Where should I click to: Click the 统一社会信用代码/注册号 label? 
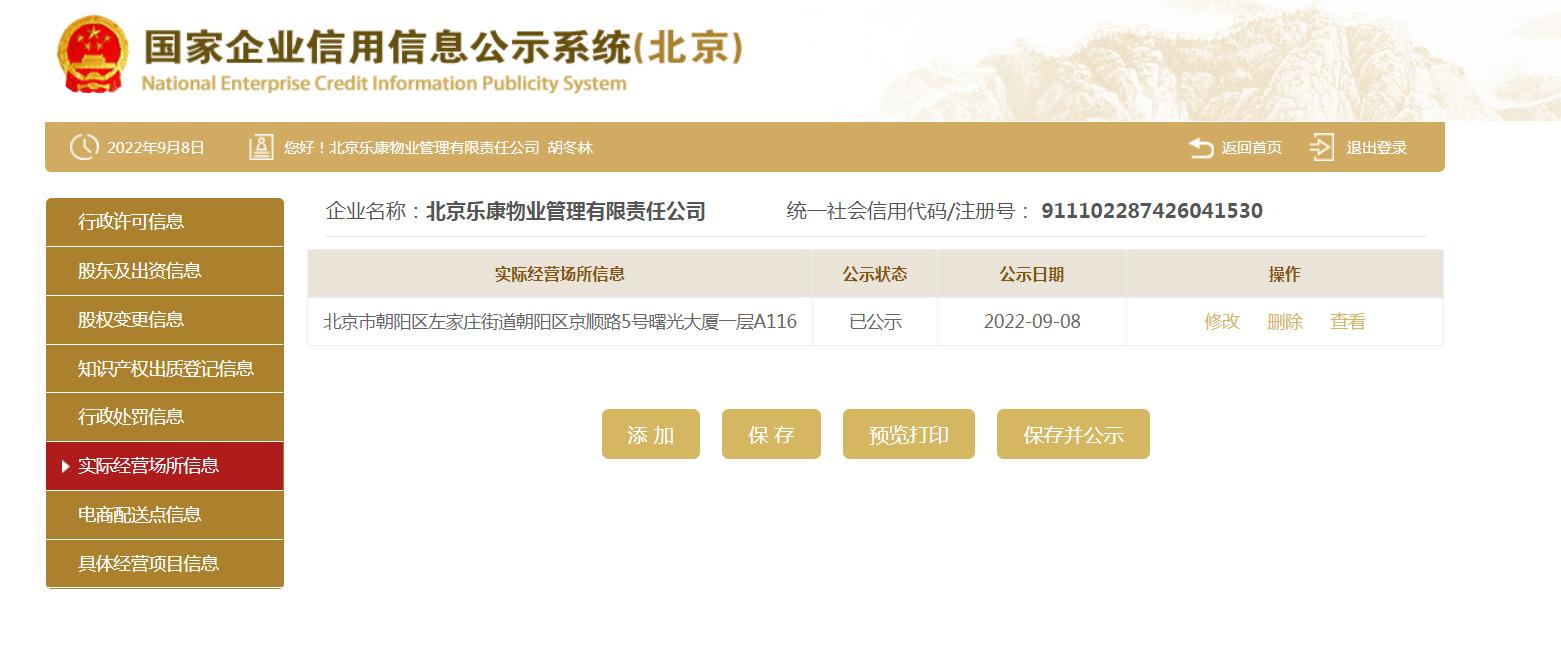[909, 211]
